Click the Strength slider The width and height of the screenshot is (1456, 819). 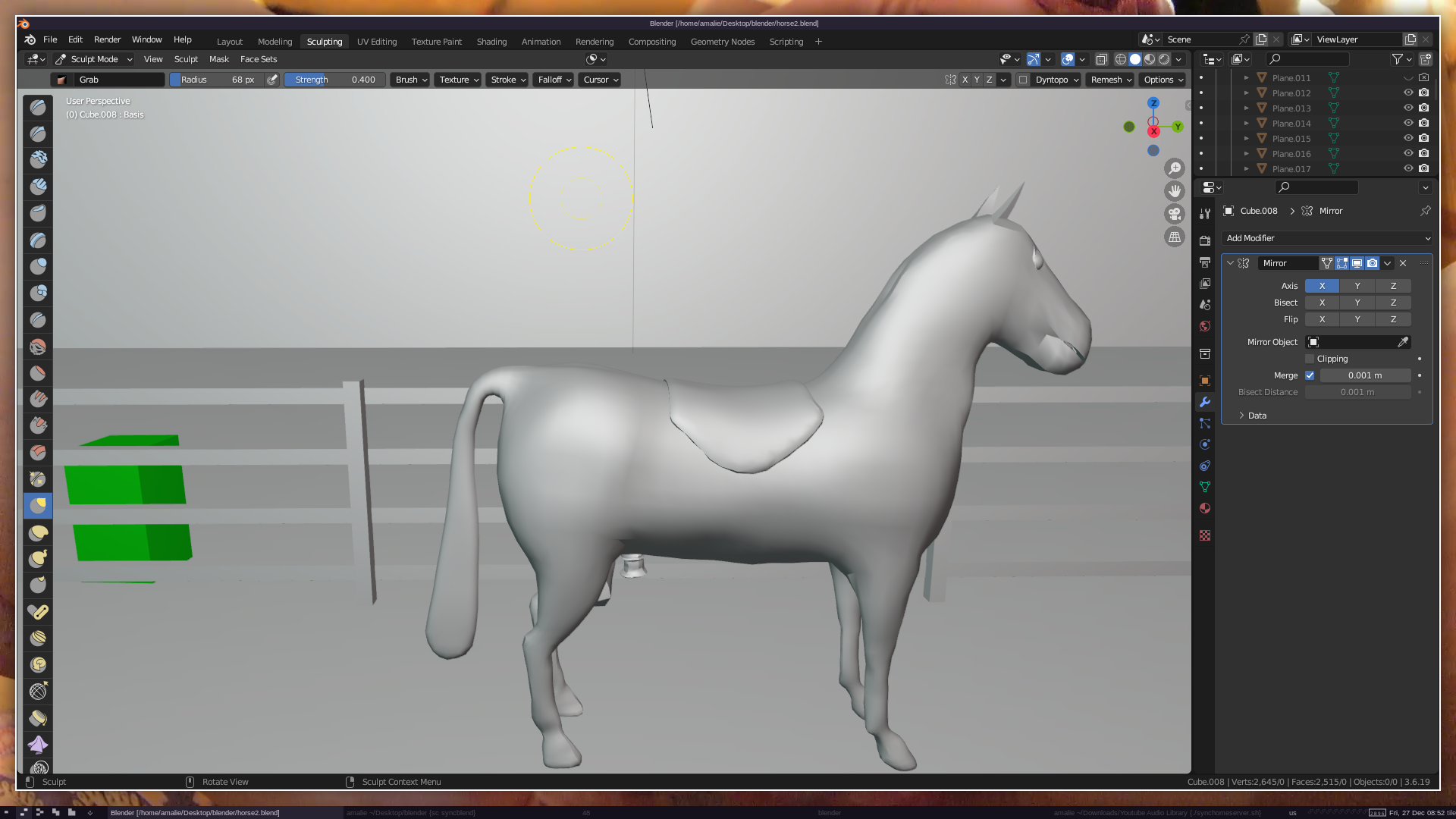point(334,80)
